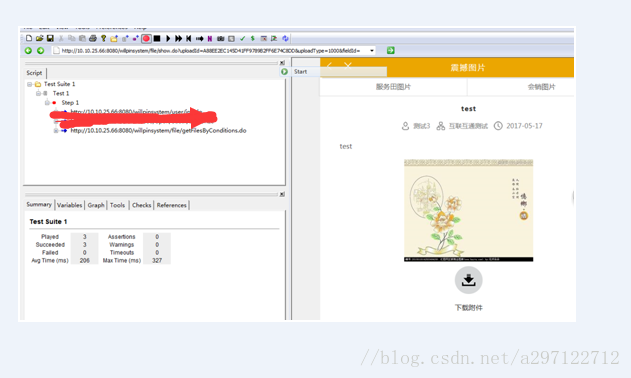The image size is (631, 378).
Task: Capture a screenshot with the camera icon
Action: 221,38
